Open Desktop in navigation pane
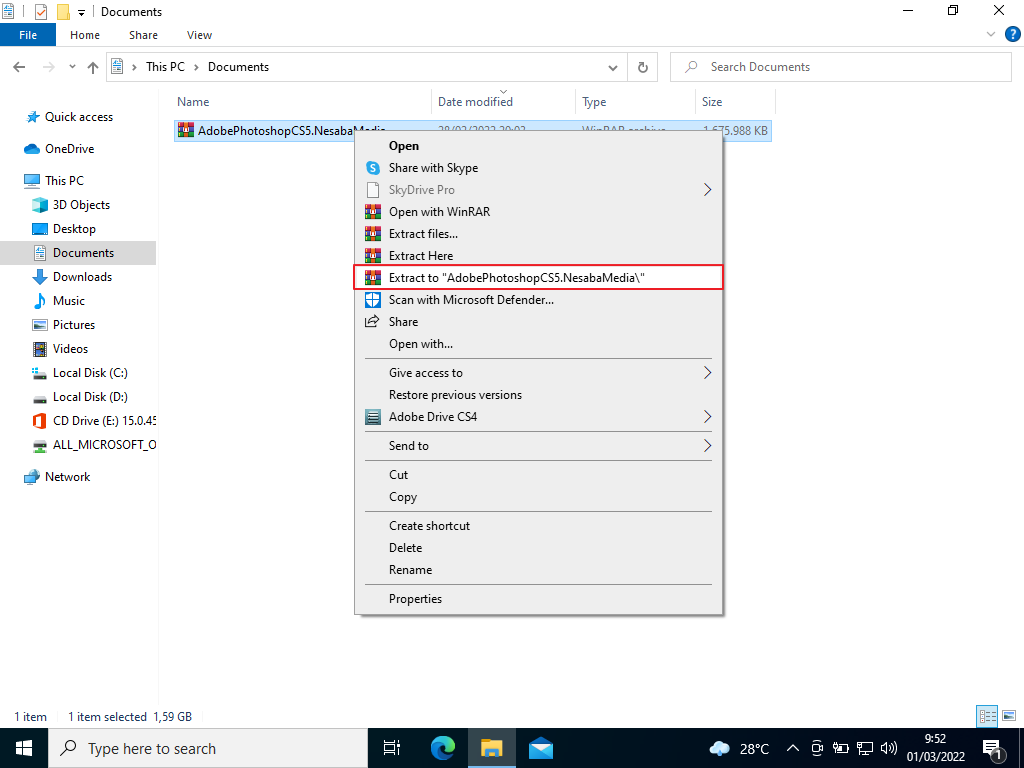The height and width of the screenshot is (768, 1024). [74, 229]
